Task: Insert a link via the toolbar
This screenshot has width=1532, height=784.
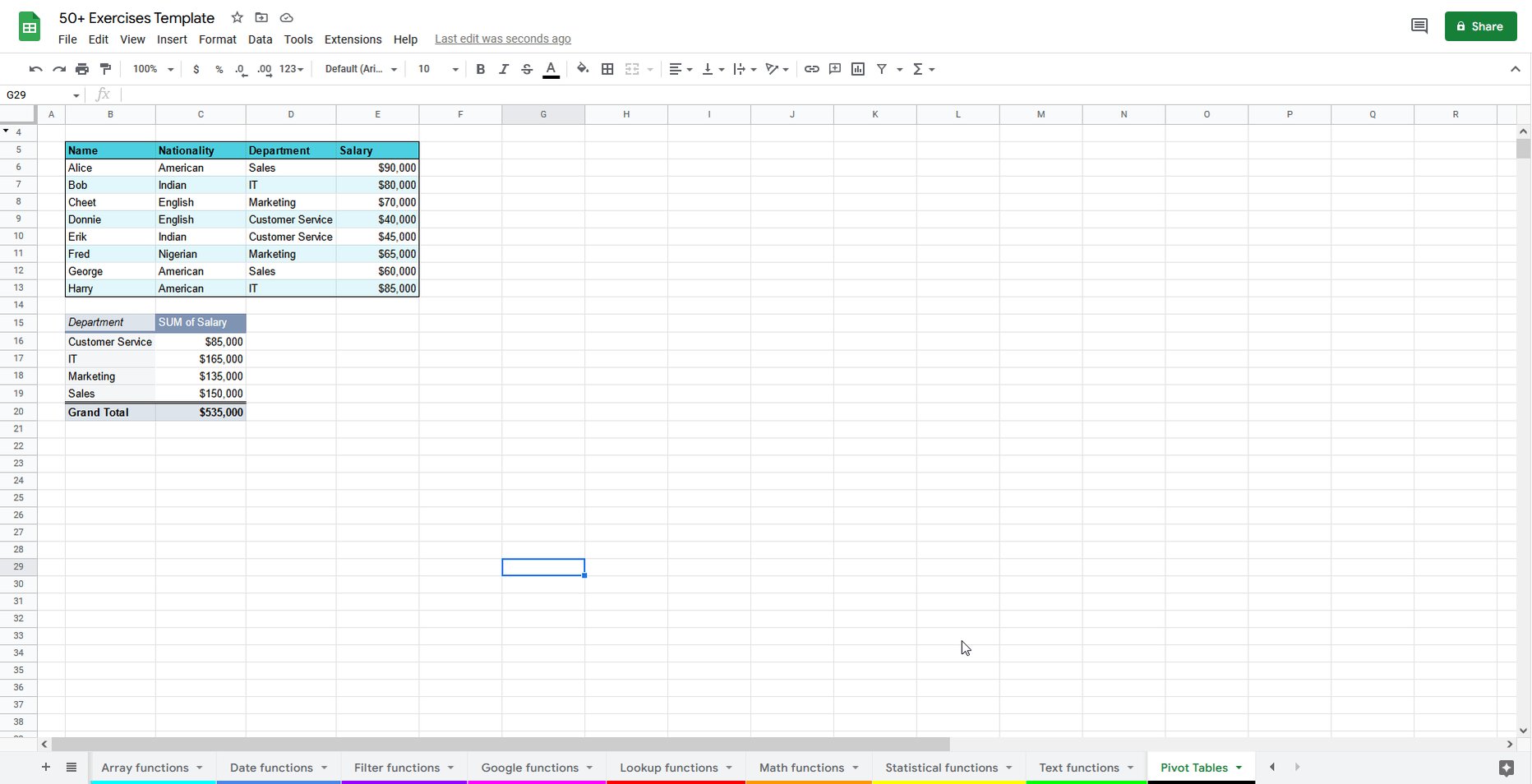Action: [x=812, y=69]
